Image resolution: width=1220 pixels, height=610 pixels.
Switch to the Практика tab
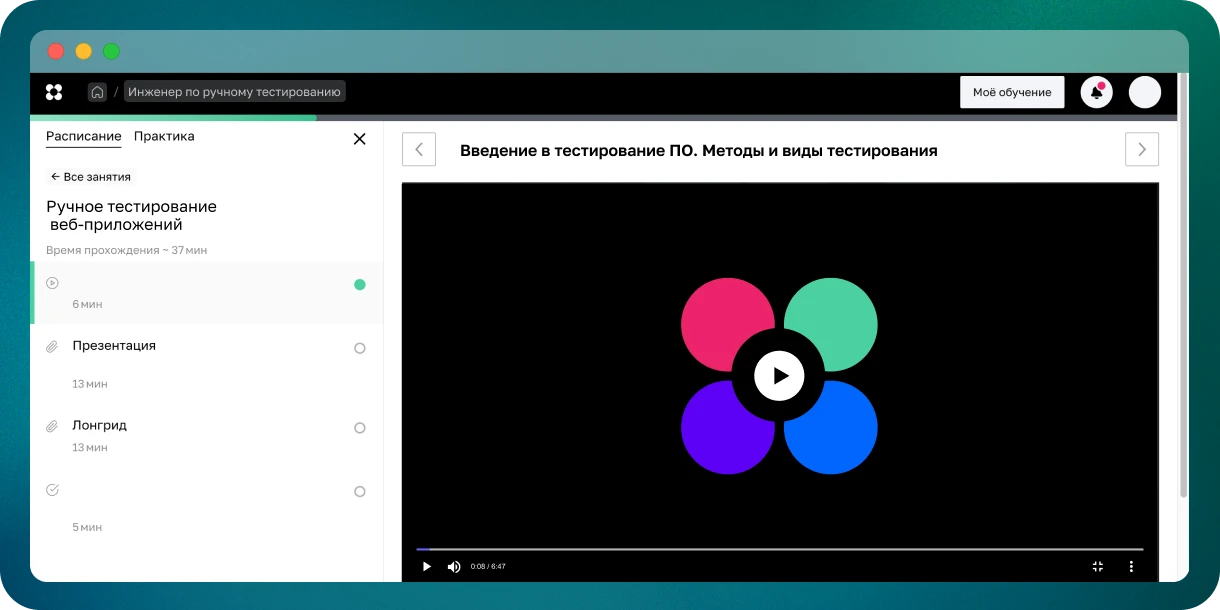point(164,136)
